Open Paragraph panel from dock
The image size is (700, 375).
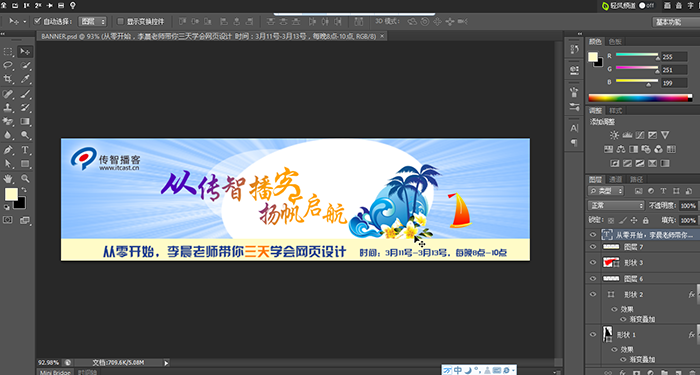point(574,142)
